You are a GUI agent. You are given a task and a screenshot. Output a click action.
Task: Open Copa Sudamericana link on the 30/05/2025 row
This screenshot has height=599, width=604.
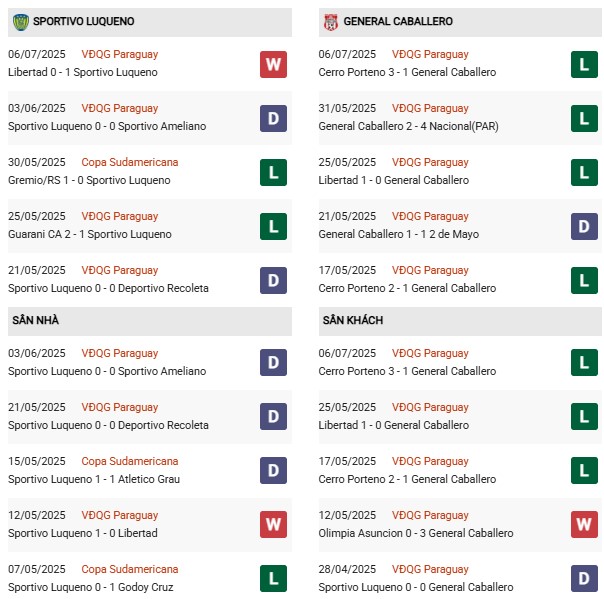coord(130,162)
